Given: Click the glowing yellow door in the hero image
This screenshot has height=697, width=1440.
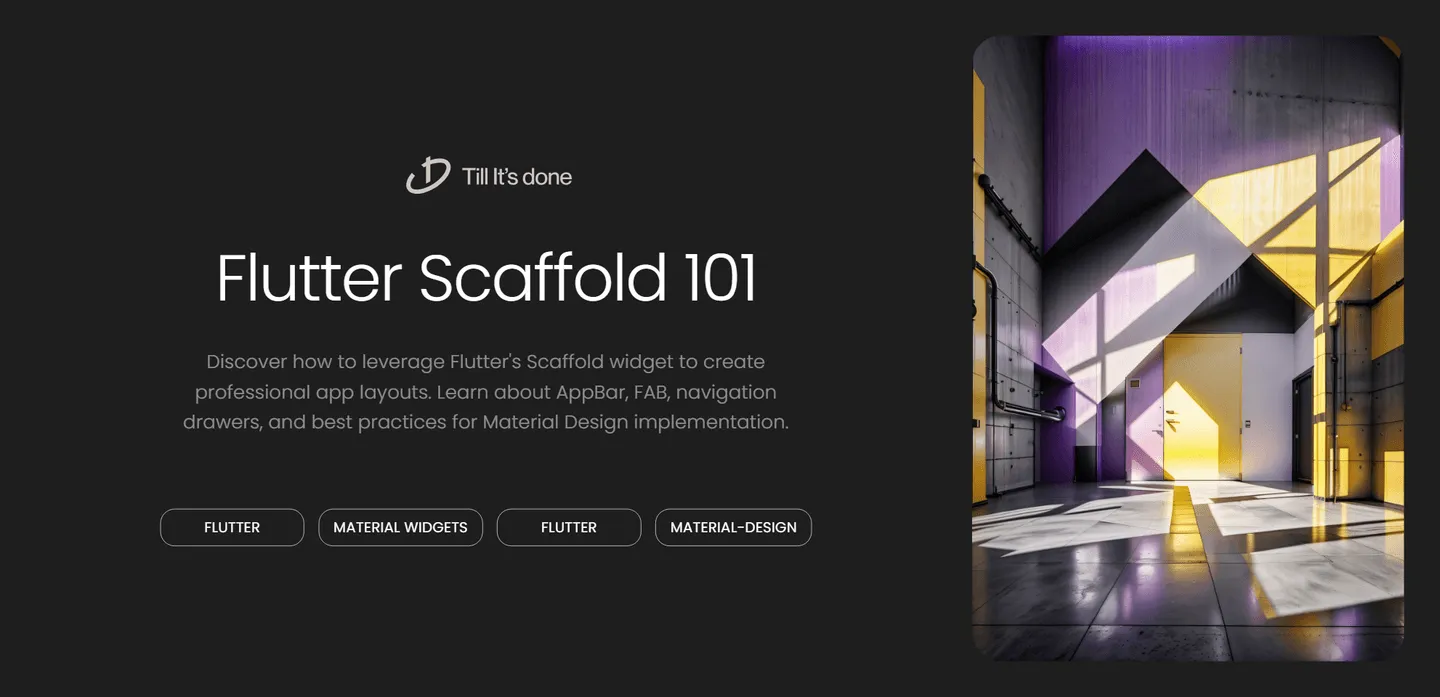Looking at the screenshot, I should coord(1200,420).
